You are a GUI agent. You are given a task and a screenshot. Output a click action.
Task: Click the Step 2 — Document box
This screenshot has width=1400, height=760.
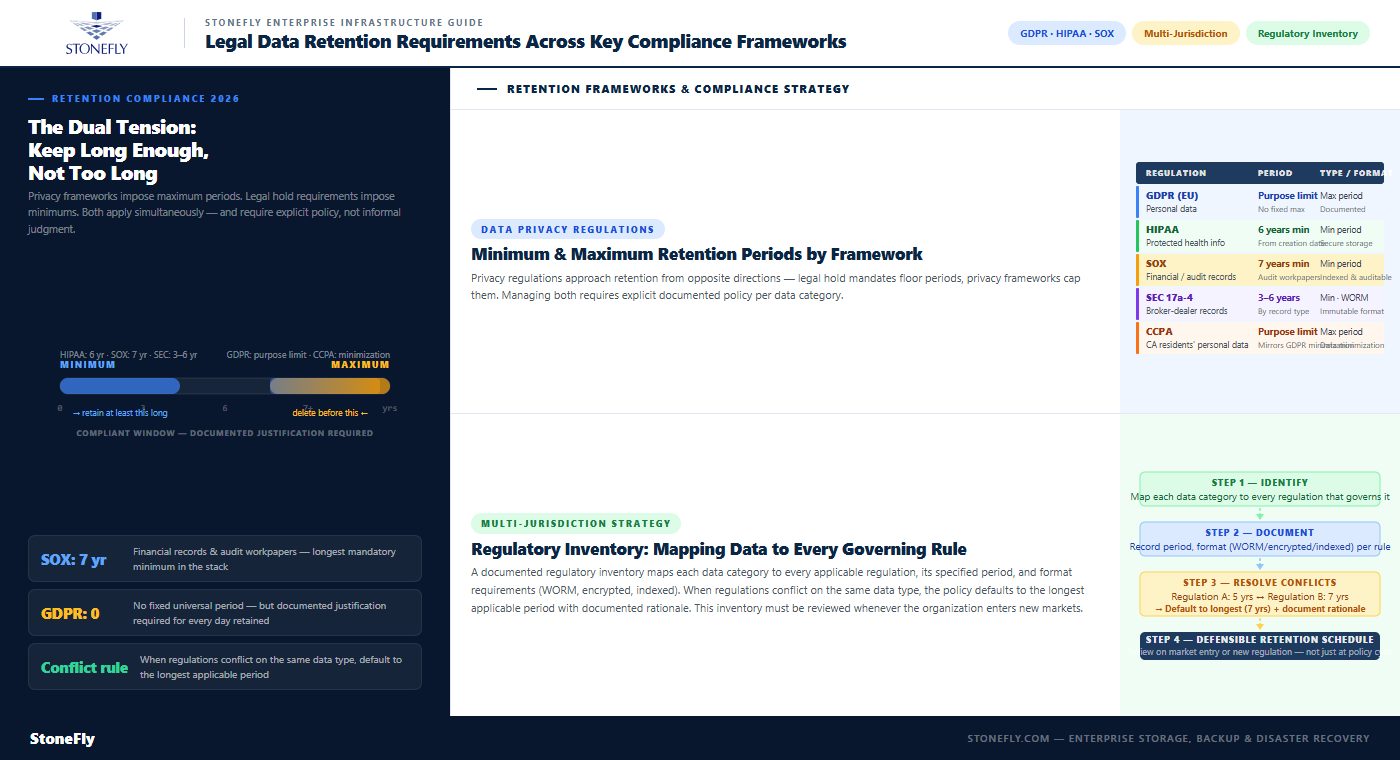(x=1260, y=539)
